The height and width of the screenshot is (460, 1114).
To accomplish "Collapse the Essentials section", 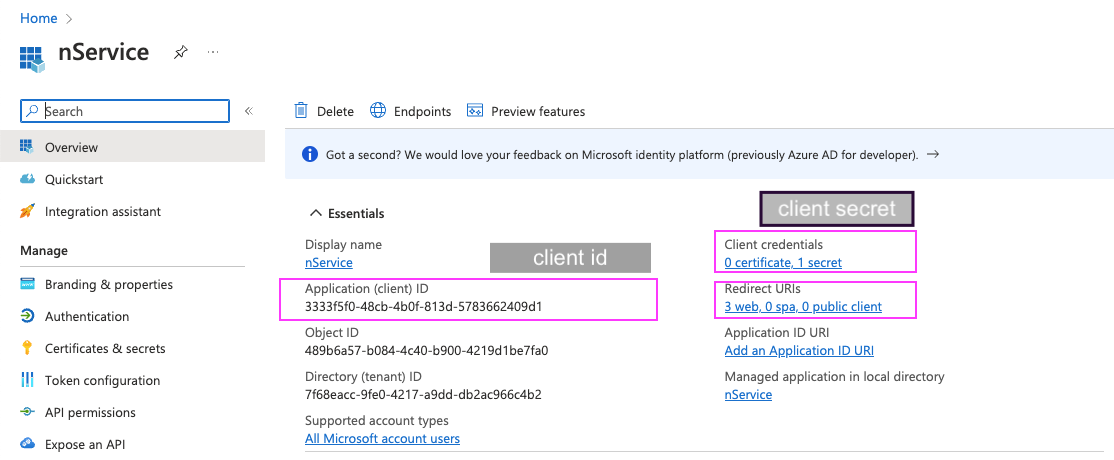I will click(316, 213).
